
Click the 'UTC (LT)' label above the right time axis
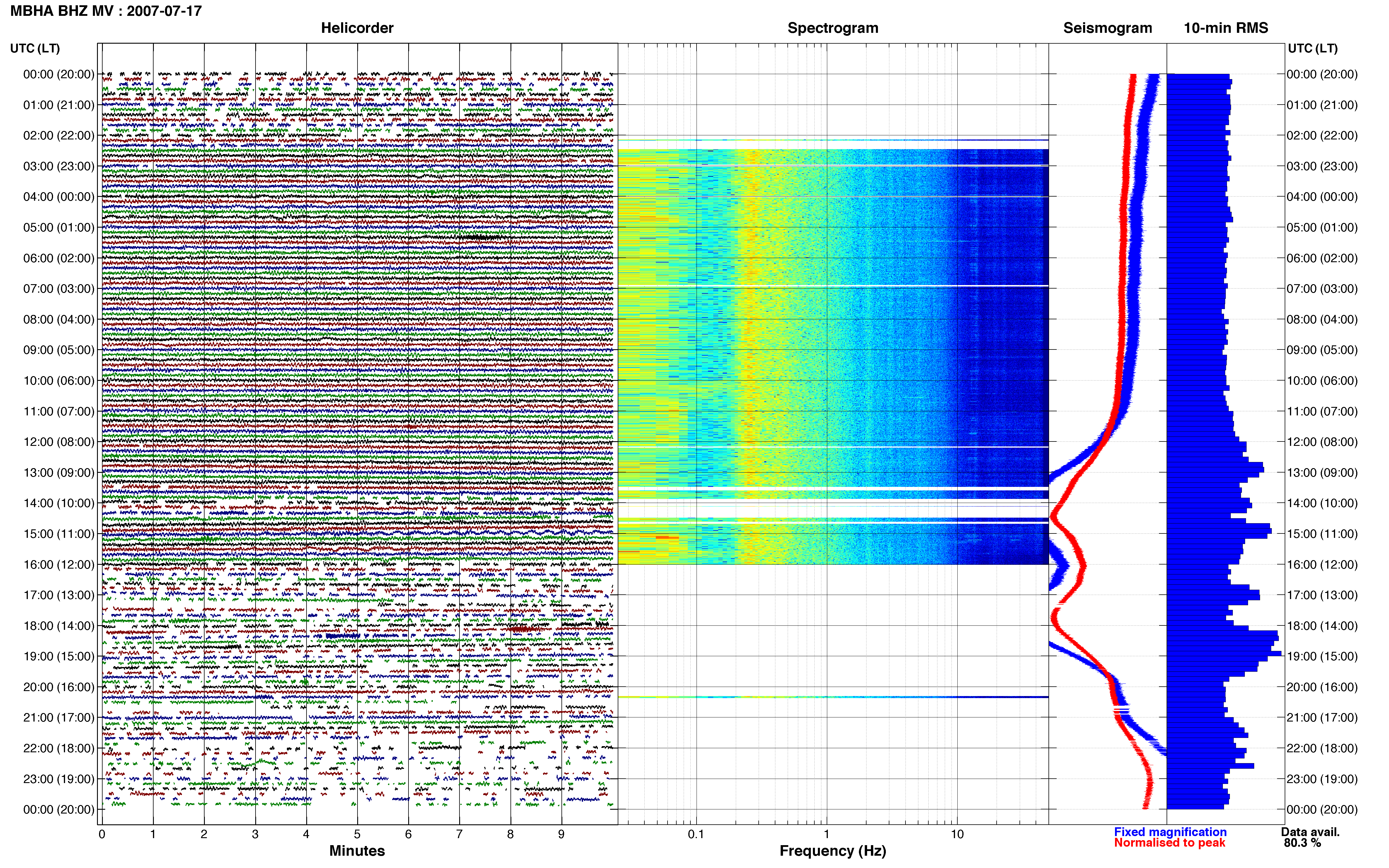[1313, 48]
